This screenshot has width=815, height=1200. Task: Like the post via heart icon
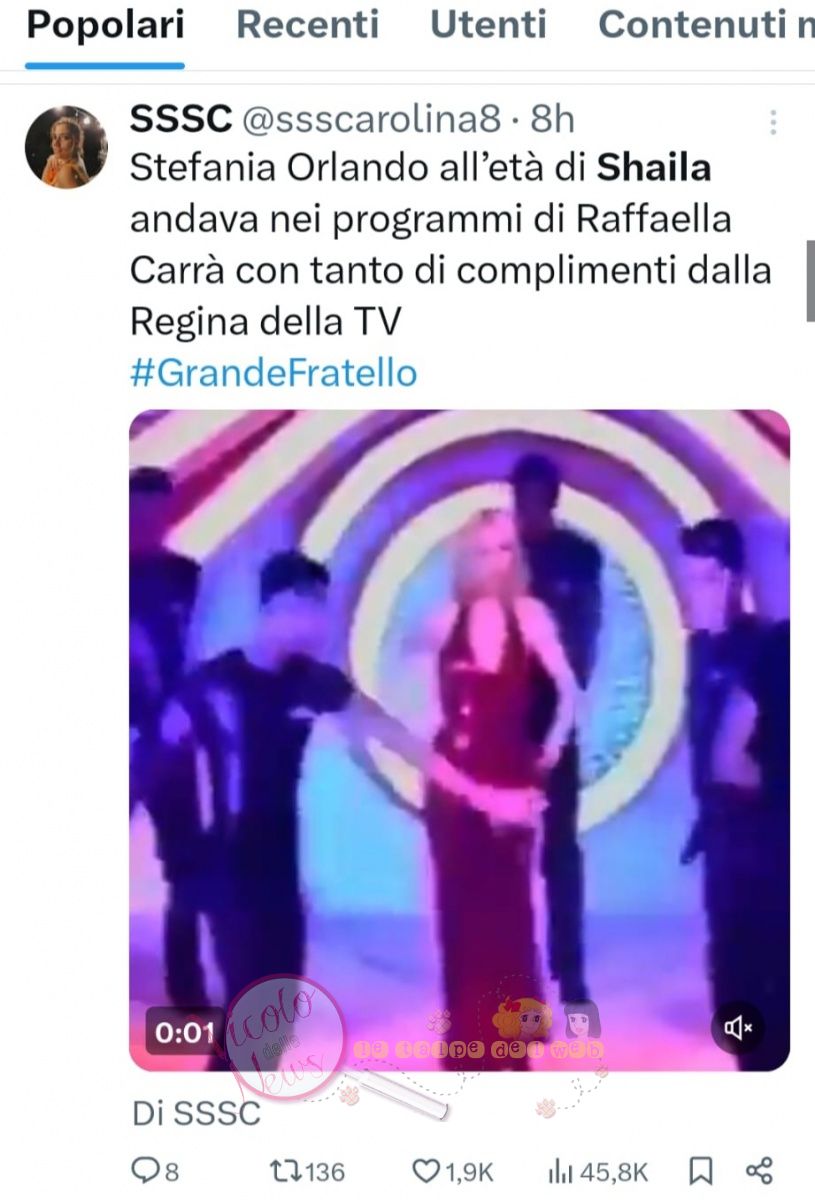point(427,1170)
